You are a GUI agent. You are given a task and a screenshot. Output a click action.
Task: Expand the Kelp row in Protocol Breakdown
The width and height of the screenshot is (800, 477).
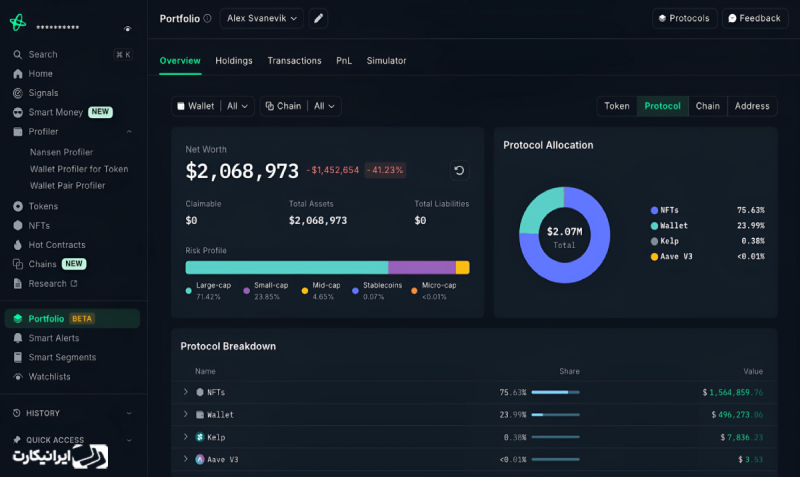tap(186, 437)
